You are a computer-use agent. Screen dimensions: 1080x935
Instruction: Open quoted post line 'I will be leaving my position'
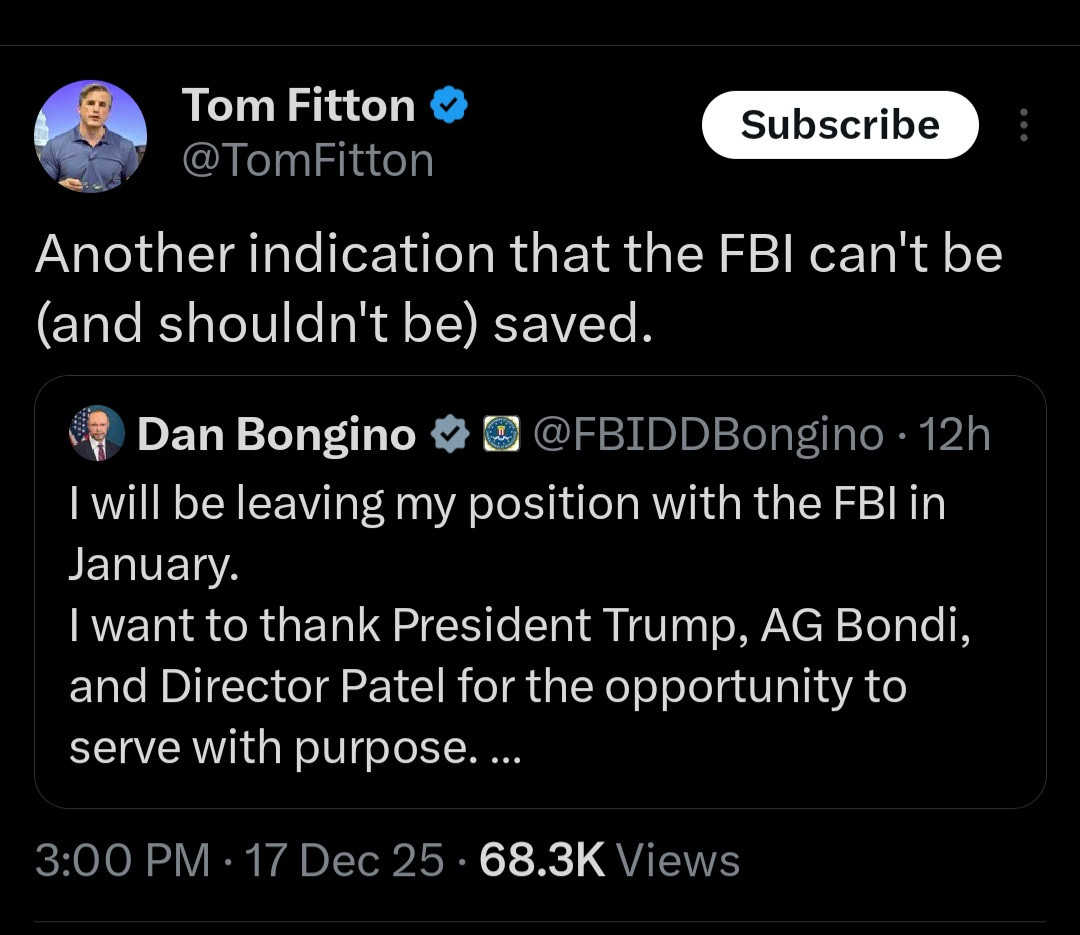506,504
